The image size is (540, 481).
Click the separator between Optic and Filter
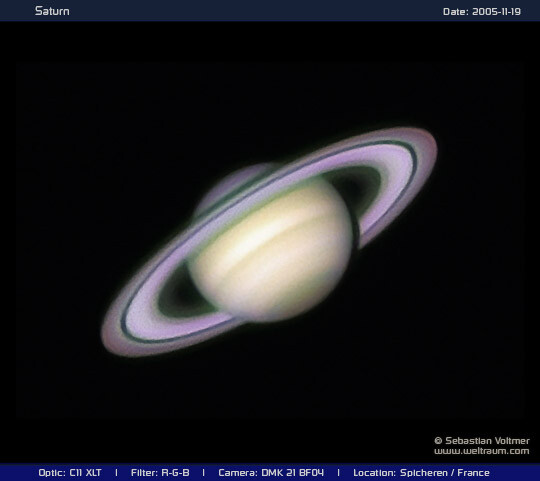pos(116,473)
